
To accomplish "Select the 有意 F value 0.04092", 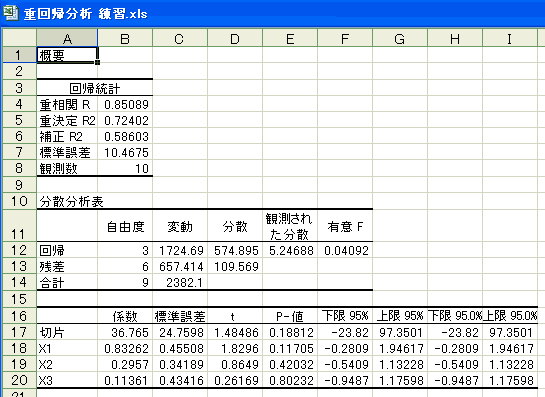I will click(x=345, y=250).
